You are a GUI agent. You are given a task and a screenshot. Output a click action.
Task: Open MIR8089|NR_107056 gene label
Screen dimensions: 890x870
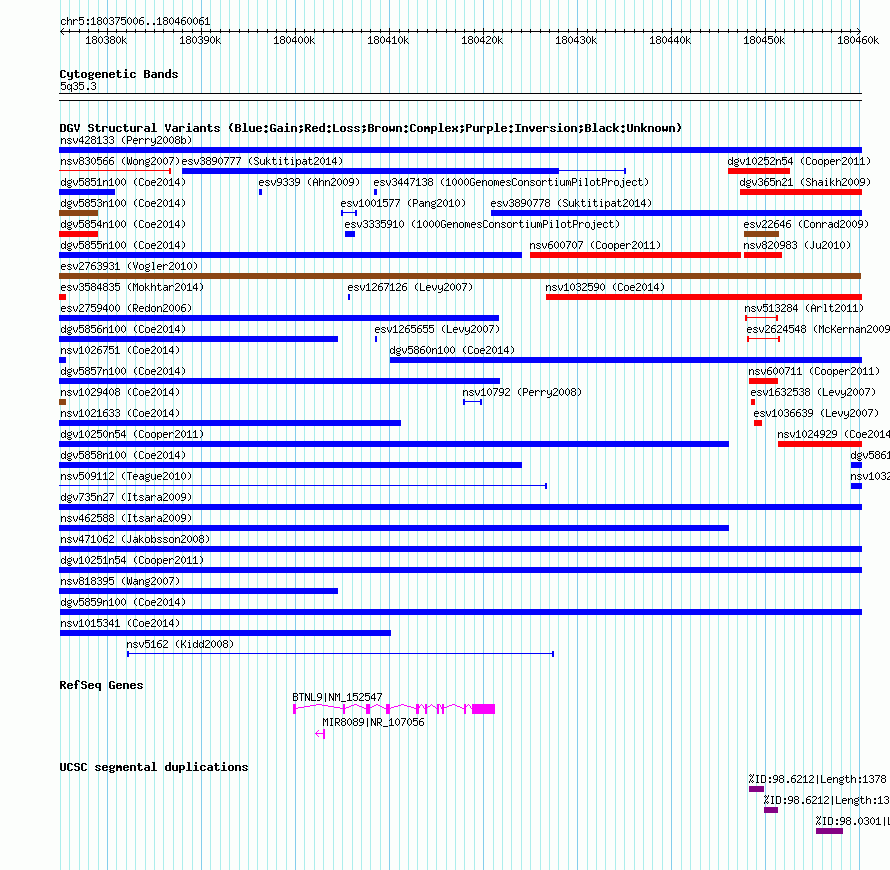point(373,722)
